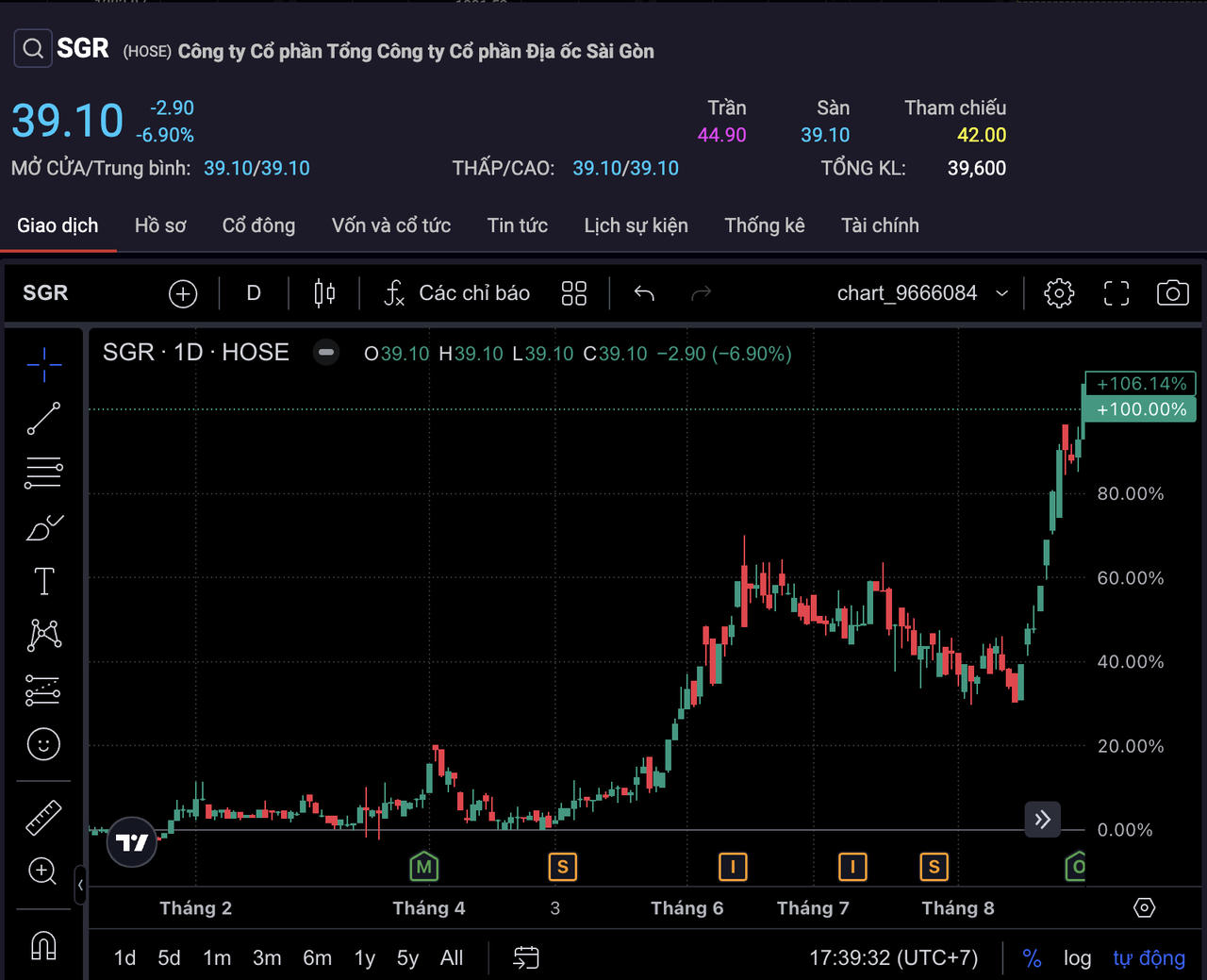Open chart settings gear icon
Screen dimensions: 1207x980
click(1059, 293)
